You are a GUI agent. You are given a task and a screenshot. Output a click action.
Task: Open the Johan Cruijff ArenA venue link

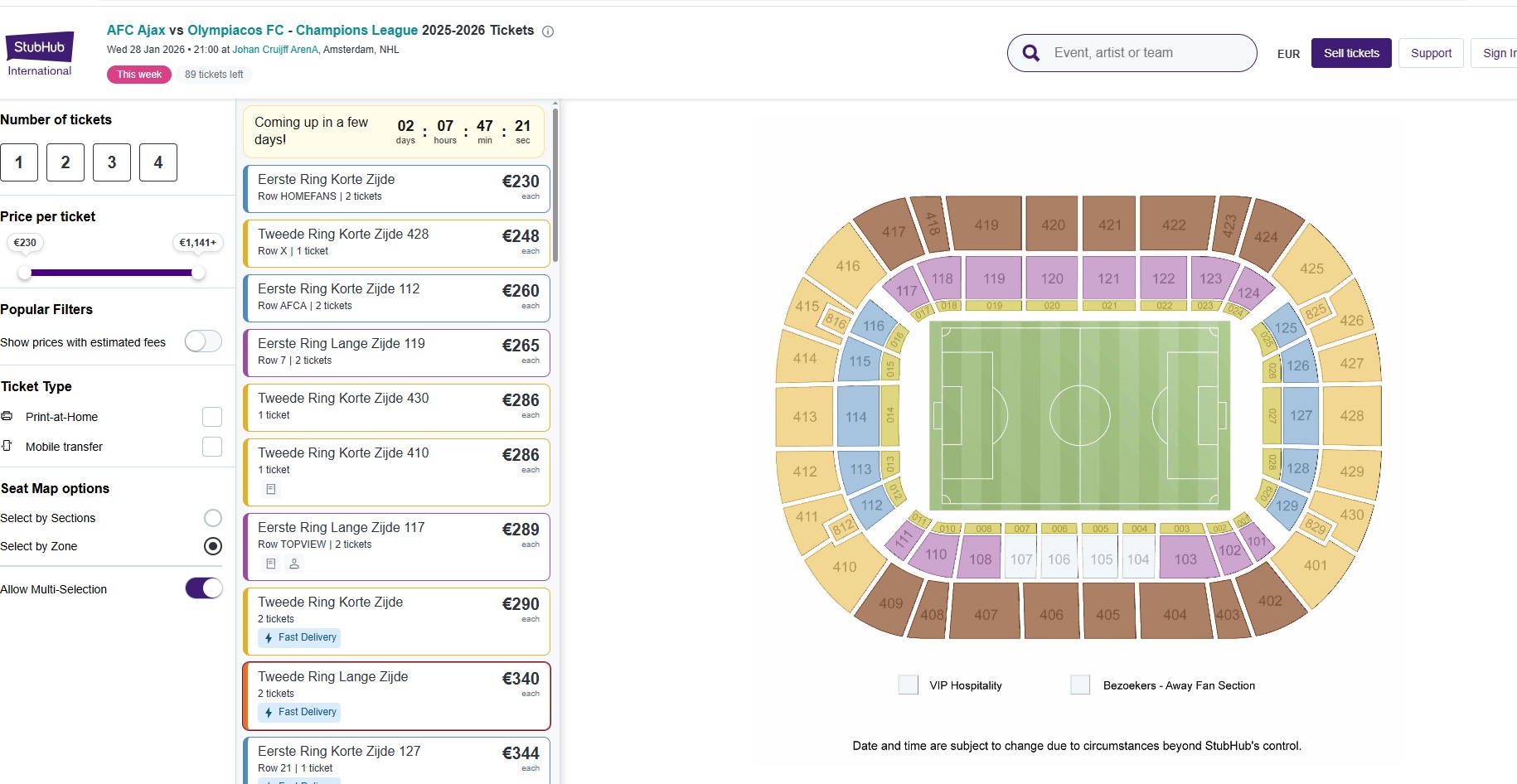(275, 50)
